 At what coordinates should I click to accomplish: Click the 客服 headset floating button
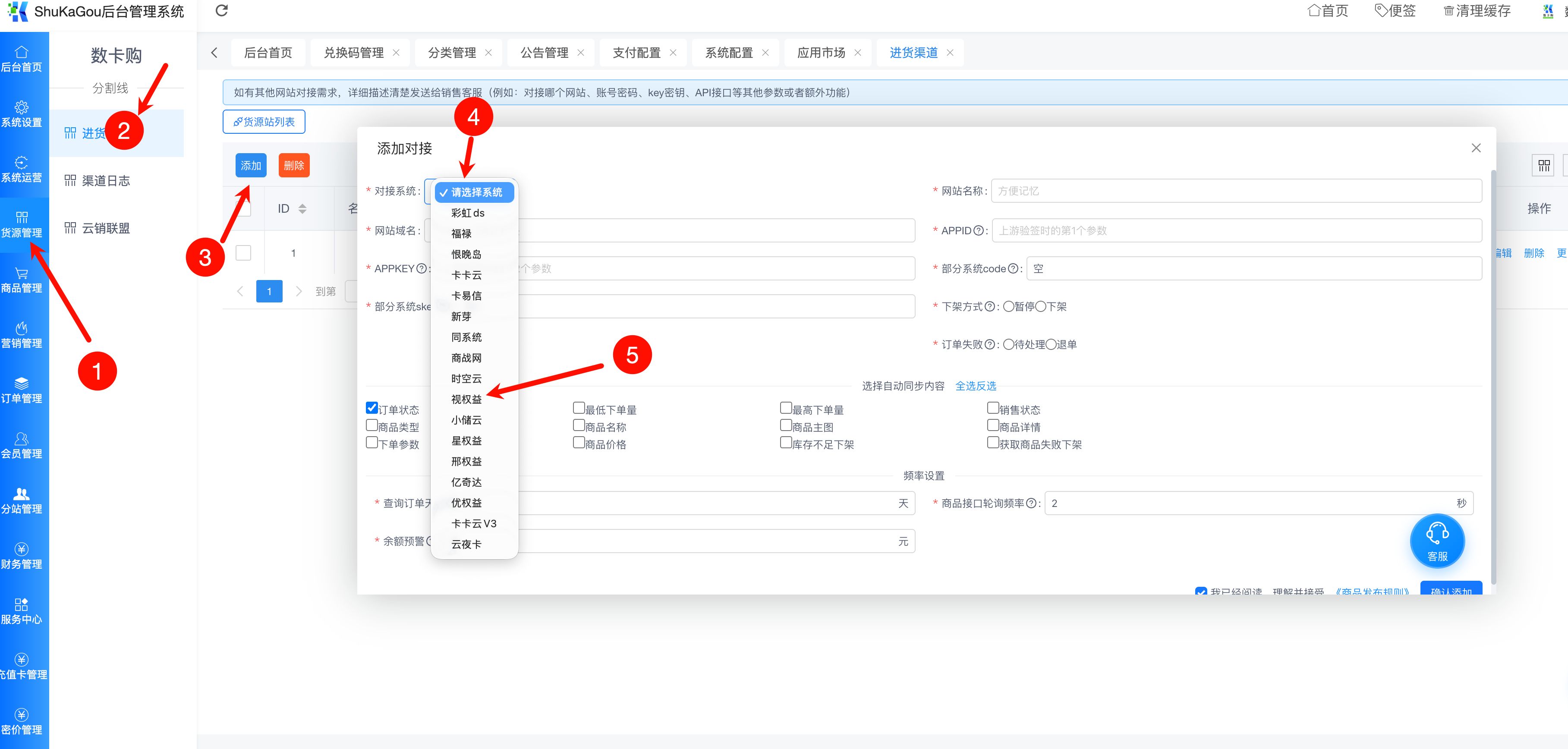click(1437, 540)
